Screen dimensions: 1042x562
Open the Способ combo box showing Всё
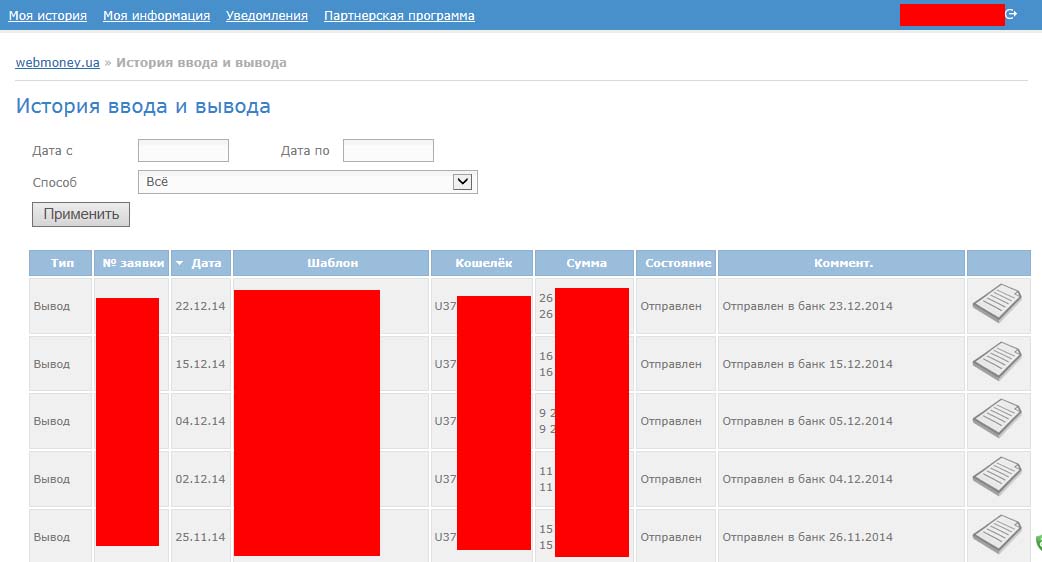[x=296, y=182]
